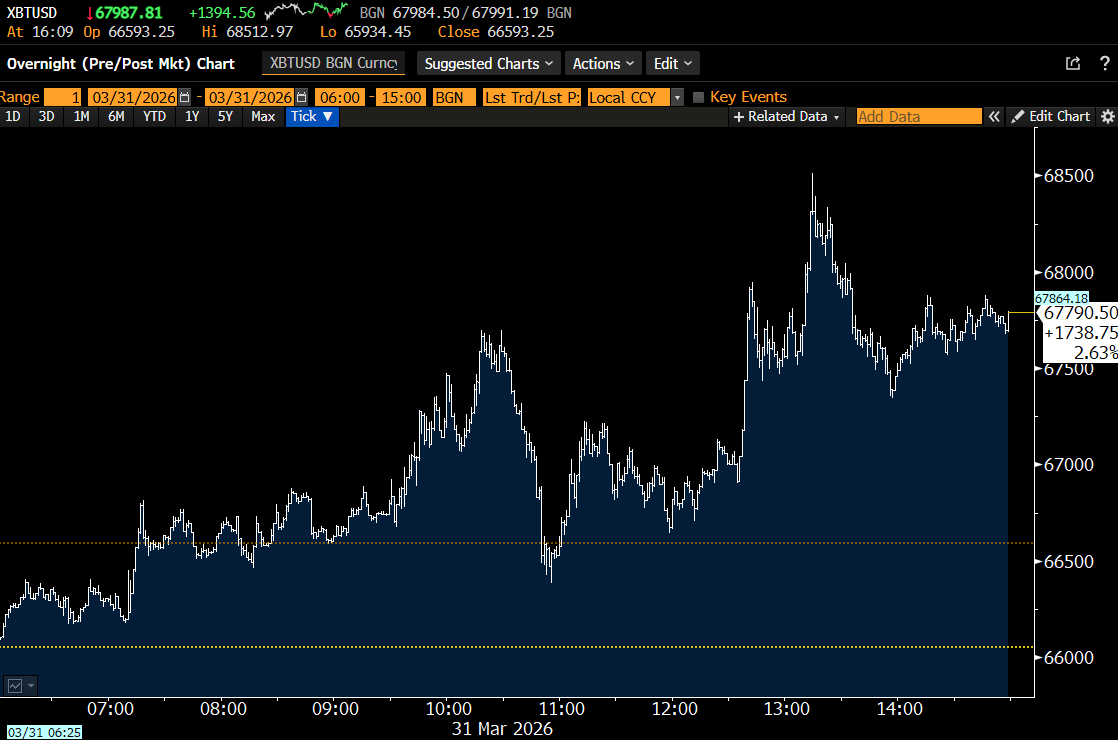Click the 03/31 06:25 timestamp label
The width and height of the screenshot is (1118, 740).
44,732
